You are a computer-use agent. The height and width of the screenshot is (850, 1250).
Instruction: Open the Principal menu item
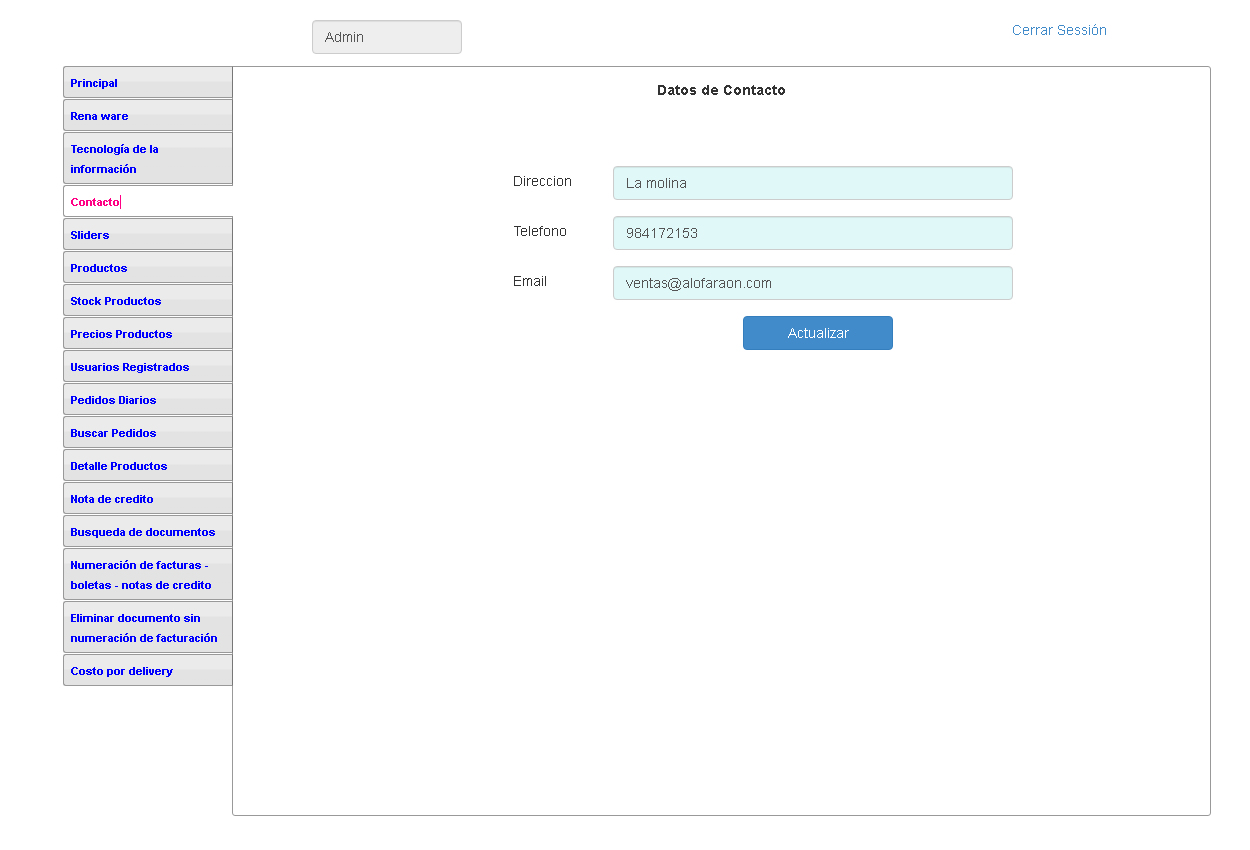(94, 83)
